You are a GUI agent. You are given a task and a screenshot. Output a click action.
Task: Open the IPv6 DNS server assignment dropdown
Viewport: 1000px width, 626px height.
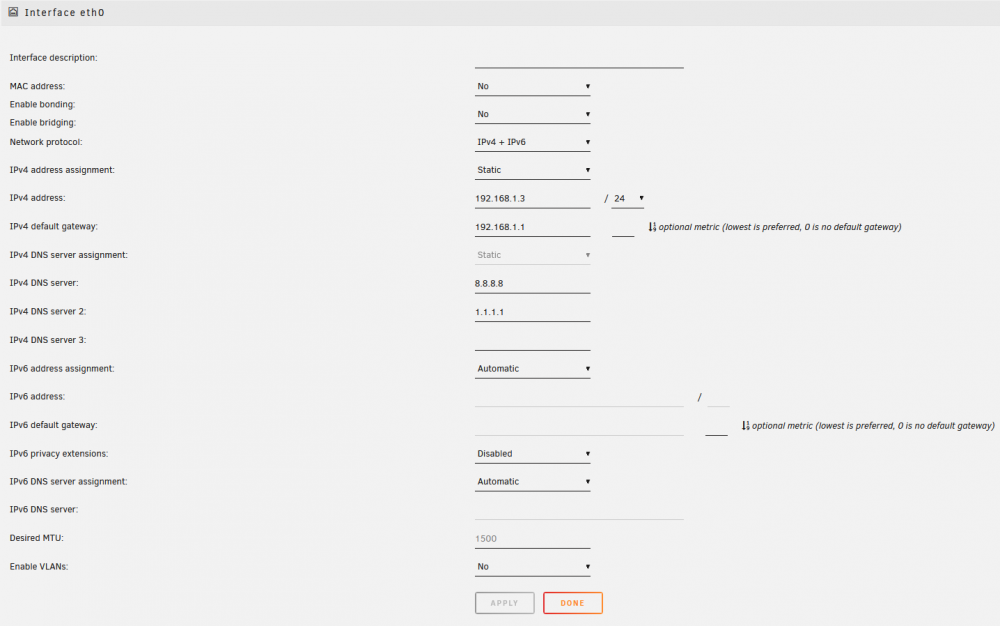(x=532, y=482)
